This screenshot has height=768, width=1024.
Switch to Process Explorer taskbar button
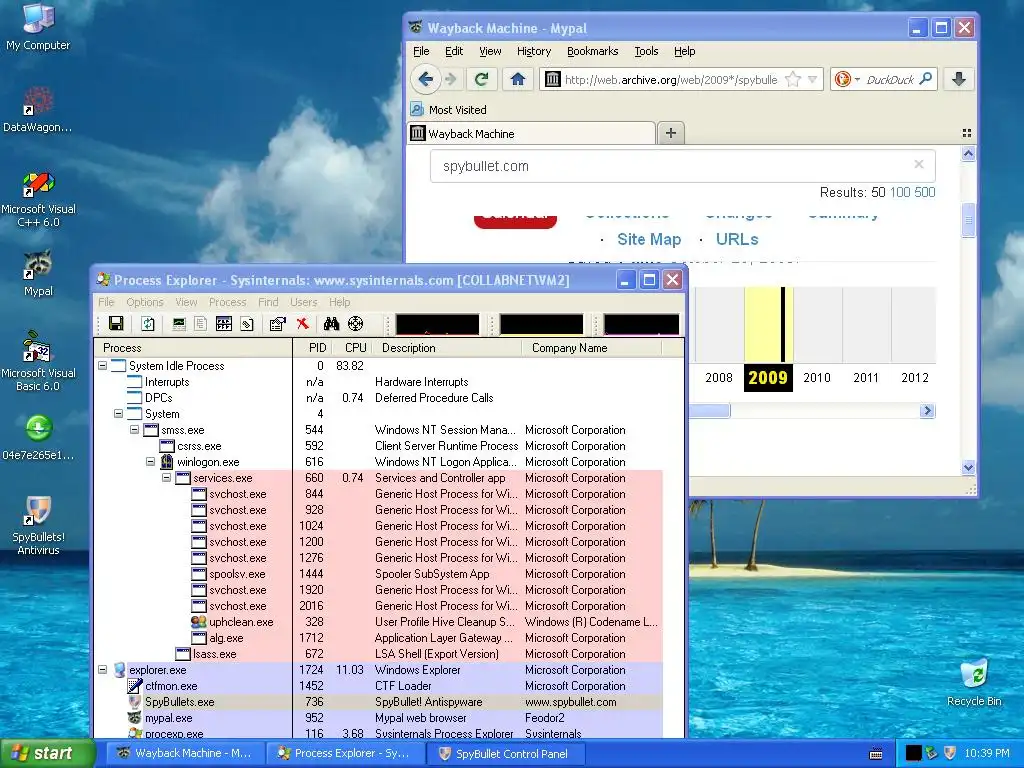click(345, 754)
